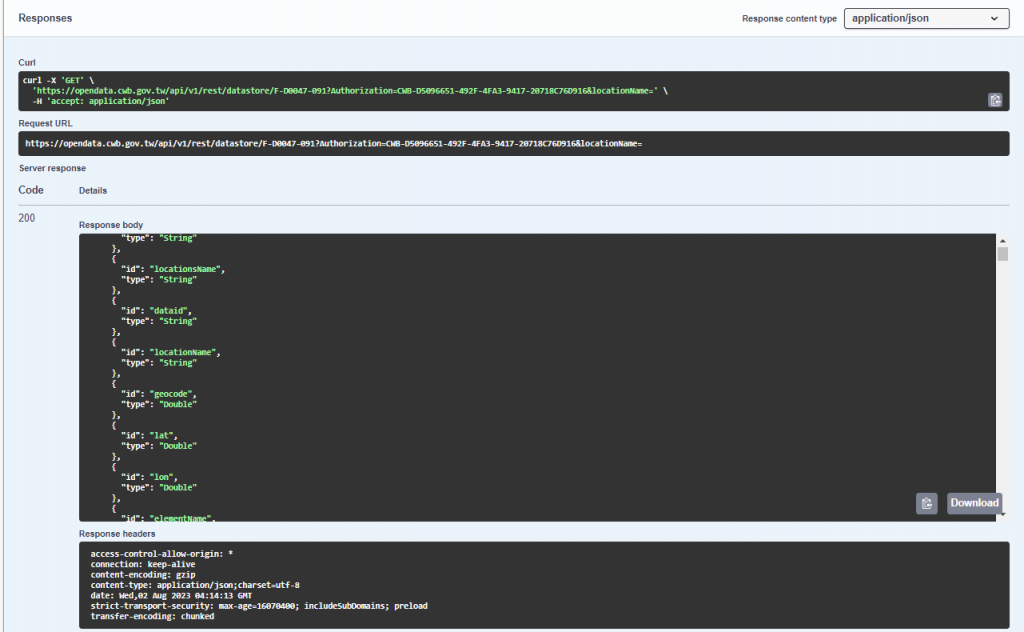The image size is (1024, 632).
Task: Click the date header line
Action: (170, 595)
